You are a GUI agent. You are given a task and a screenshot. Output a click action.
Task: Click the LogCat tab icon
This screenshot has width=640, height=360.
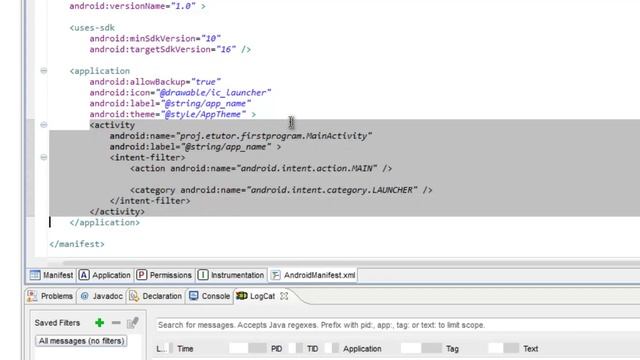pos(242,296)
